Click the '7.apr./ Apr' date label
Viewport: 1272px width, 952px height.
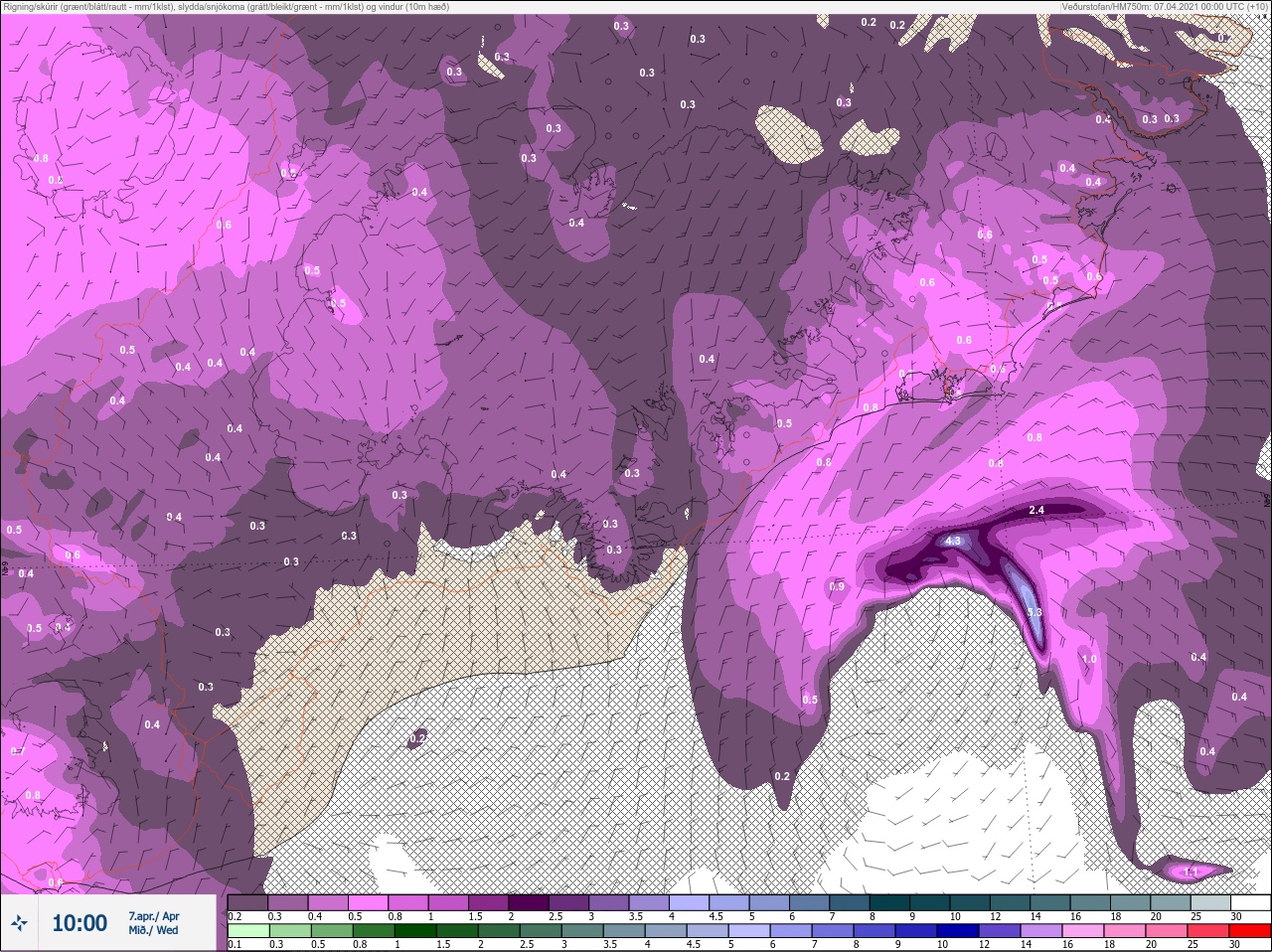pyautogui.click(x=154, y=915)
